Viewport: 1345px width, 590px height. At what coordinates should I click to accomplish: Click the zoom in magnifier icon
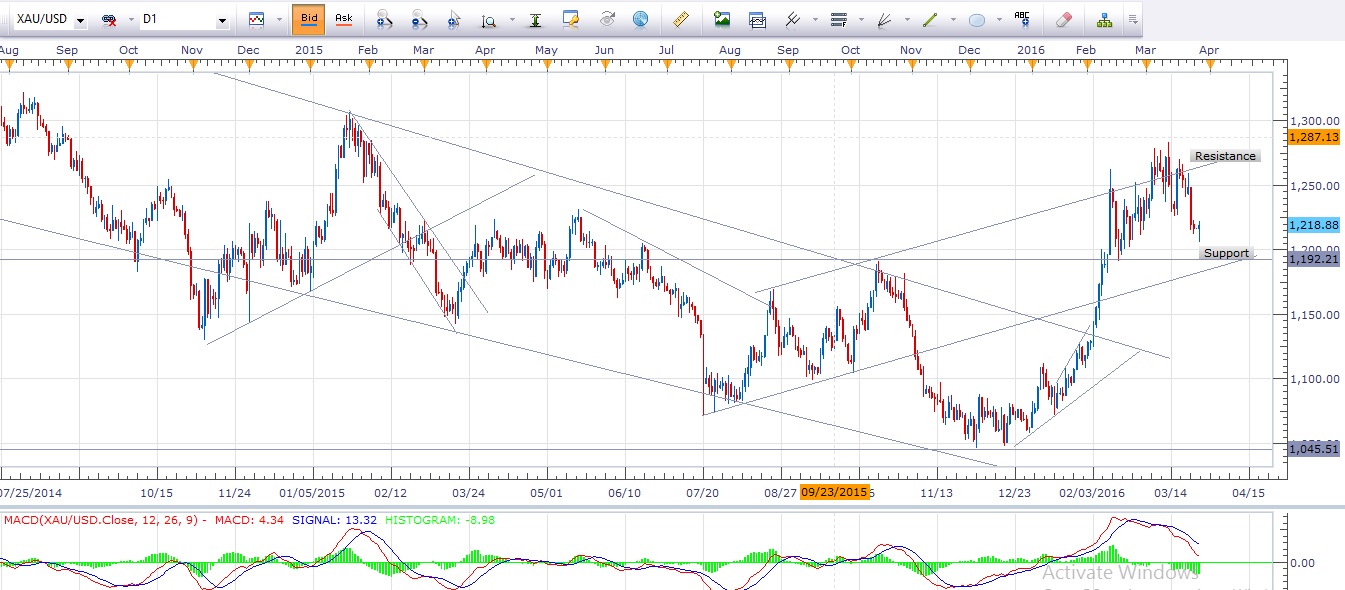click(x=382, y=19)
